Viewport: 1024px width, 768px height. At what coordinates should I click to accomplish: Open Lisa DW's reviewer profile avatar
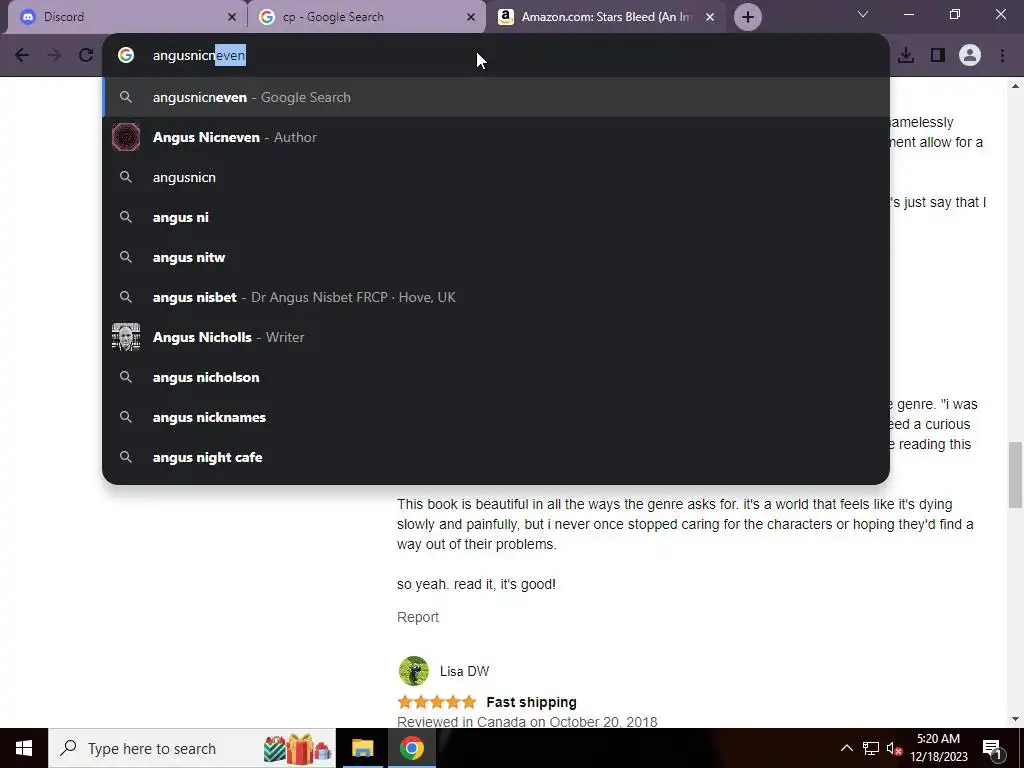413,671
